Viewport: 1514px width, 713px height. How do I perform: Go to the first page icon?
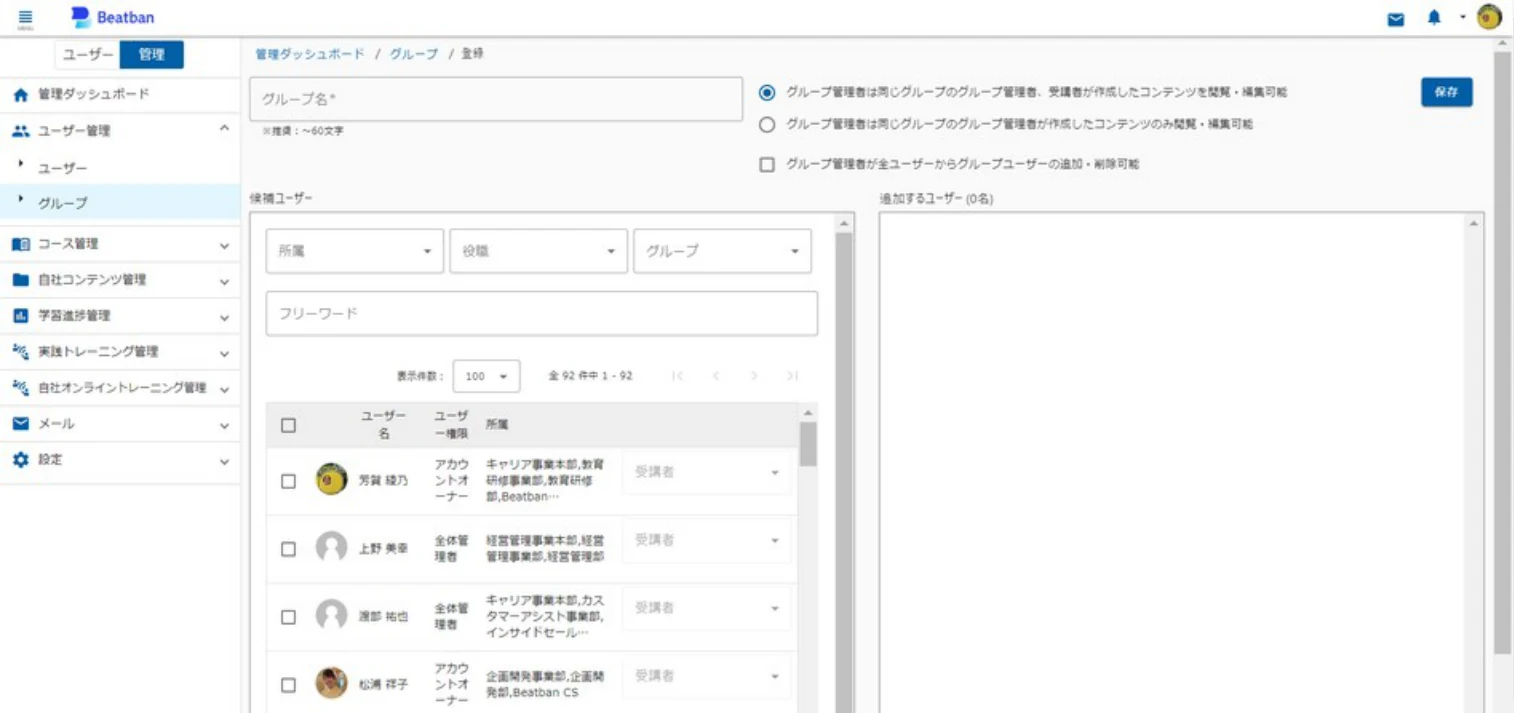point(677,376)
